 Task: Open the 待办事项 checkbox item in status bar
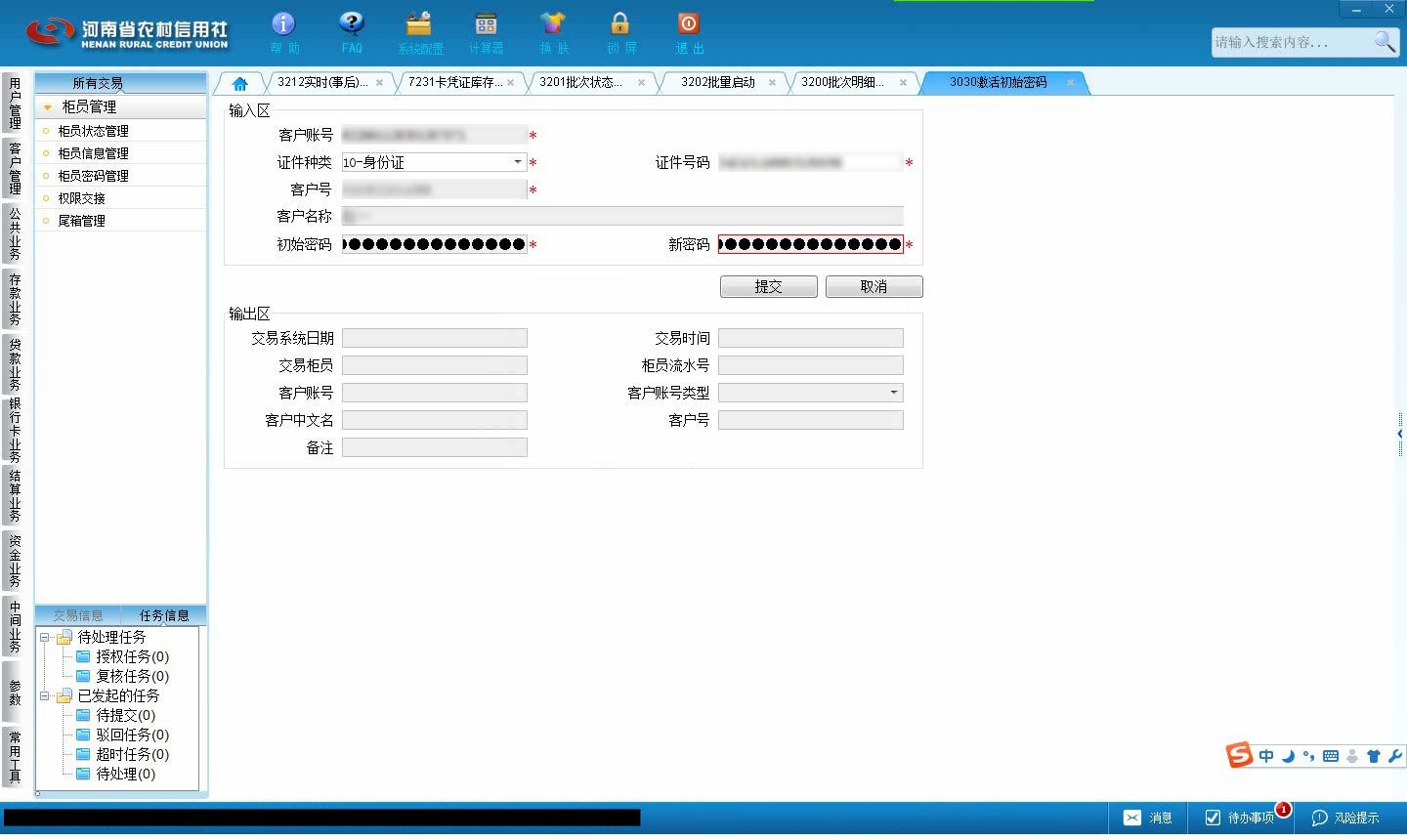(x=1239, y=818)
